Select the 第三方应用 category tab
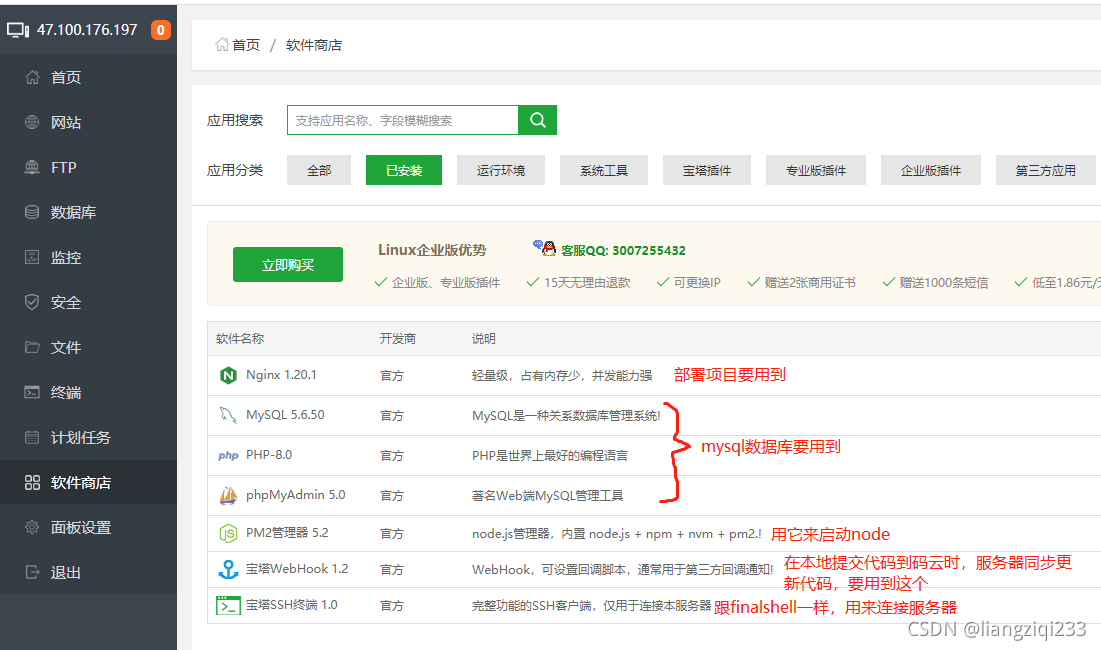1101x650 pixels. (x=1046, y=170)
